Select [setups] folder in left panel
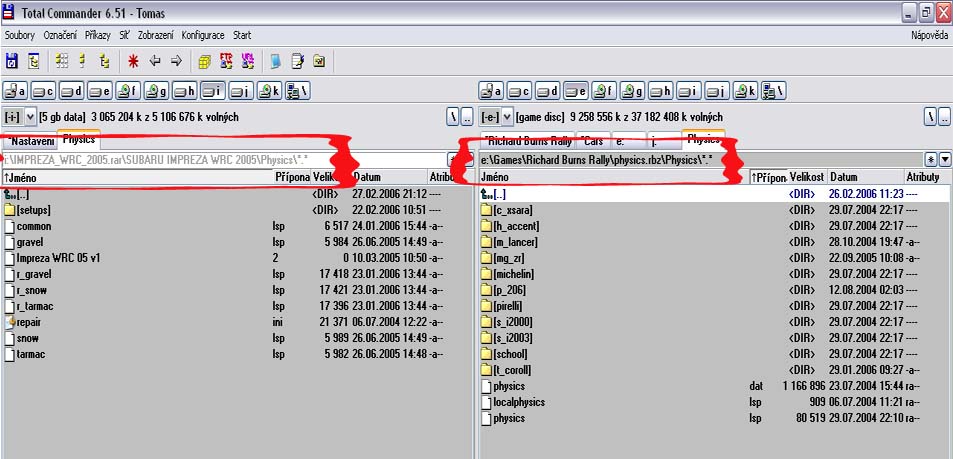The height and width of the screenshot is (459, 953). [x=33, y=210]
